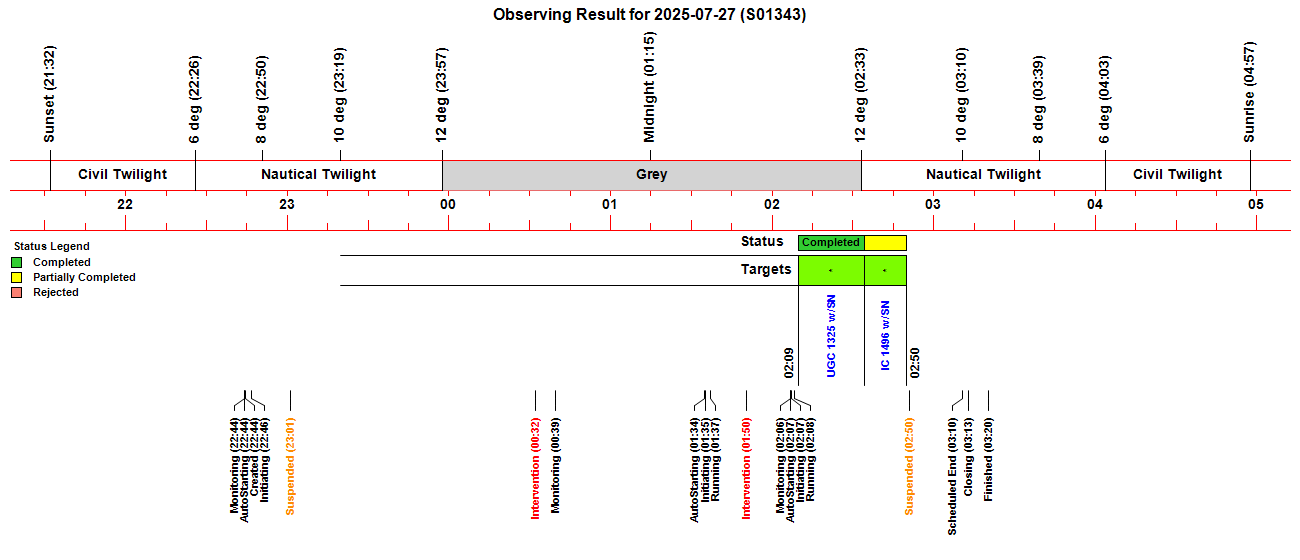Click the Observing Result chart title
The width and height of the screenshot is (1300, 560).
pos(650,15)
